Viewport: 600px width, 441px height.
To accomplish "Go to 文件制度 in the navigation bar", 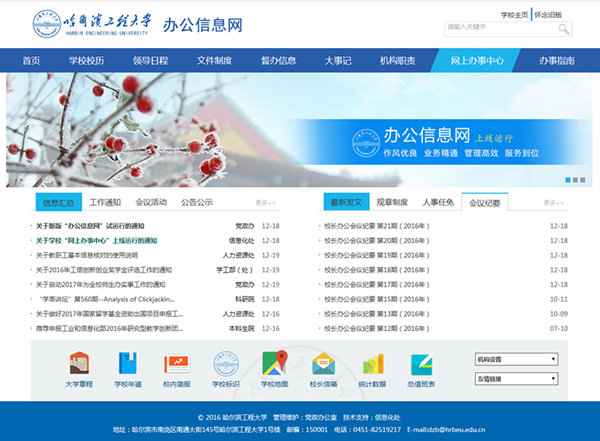I will [x=214, y=61].
